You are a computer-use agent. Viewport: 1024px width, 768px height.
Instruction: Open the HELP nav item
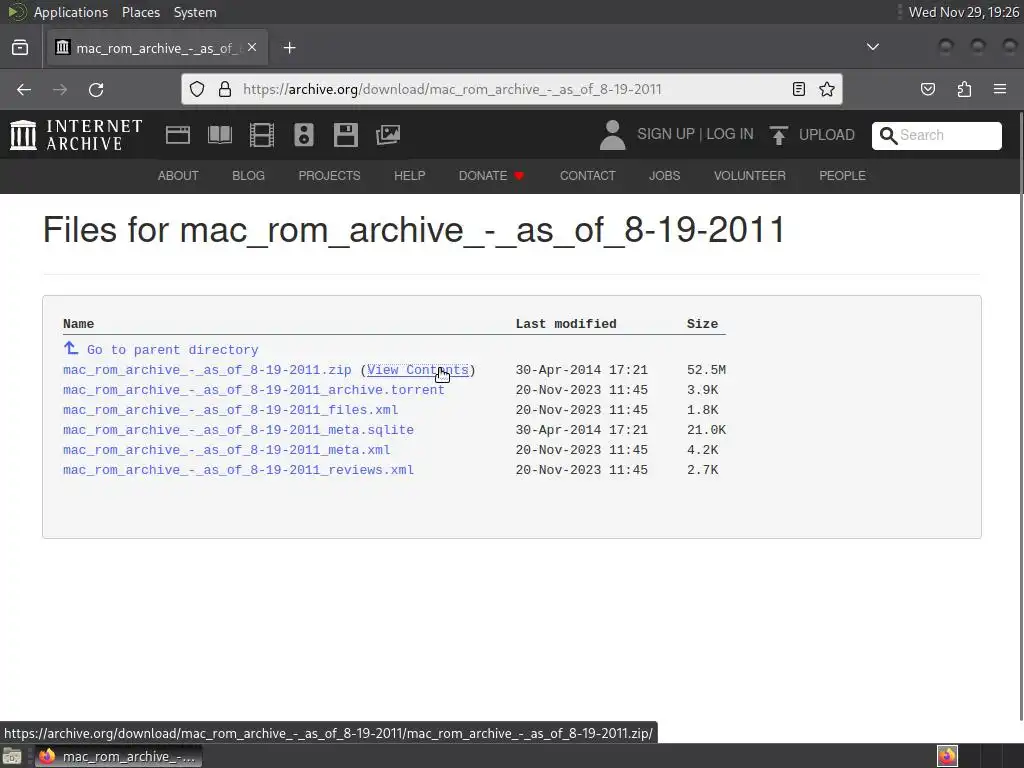point(409,176)
